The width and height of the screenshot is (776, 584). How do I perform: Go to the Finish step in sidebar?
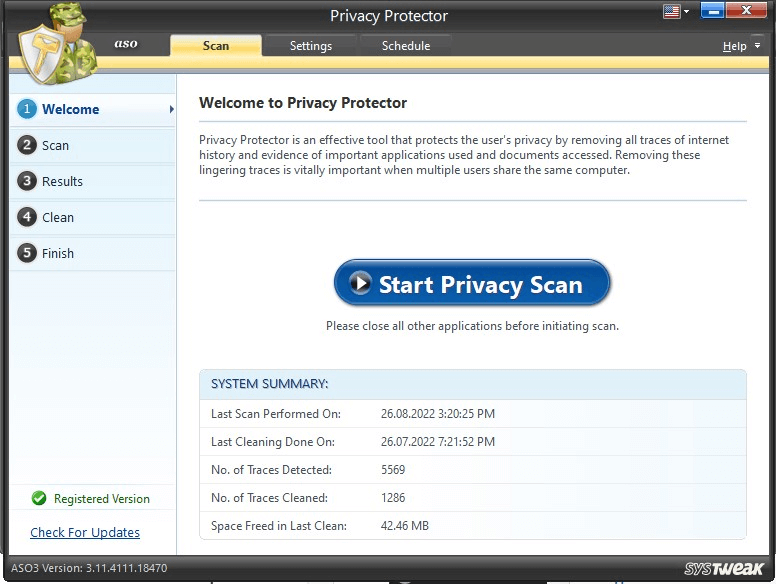coord(58,253)
